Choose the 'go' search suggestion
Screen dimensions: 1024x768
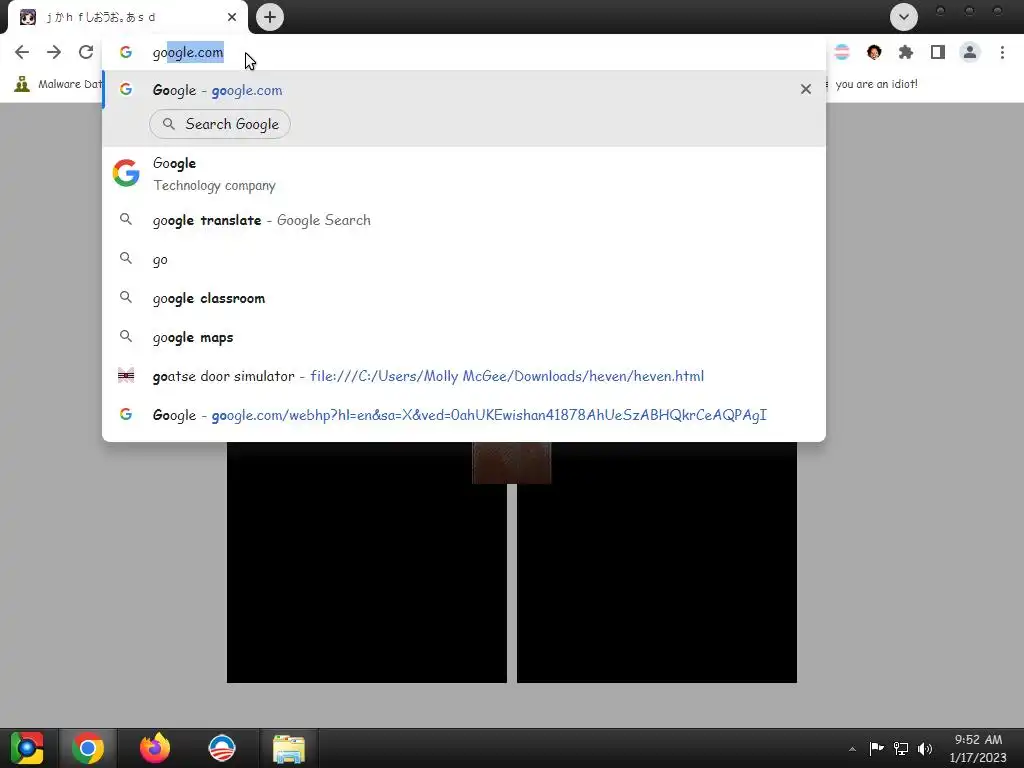pos(464,259)
